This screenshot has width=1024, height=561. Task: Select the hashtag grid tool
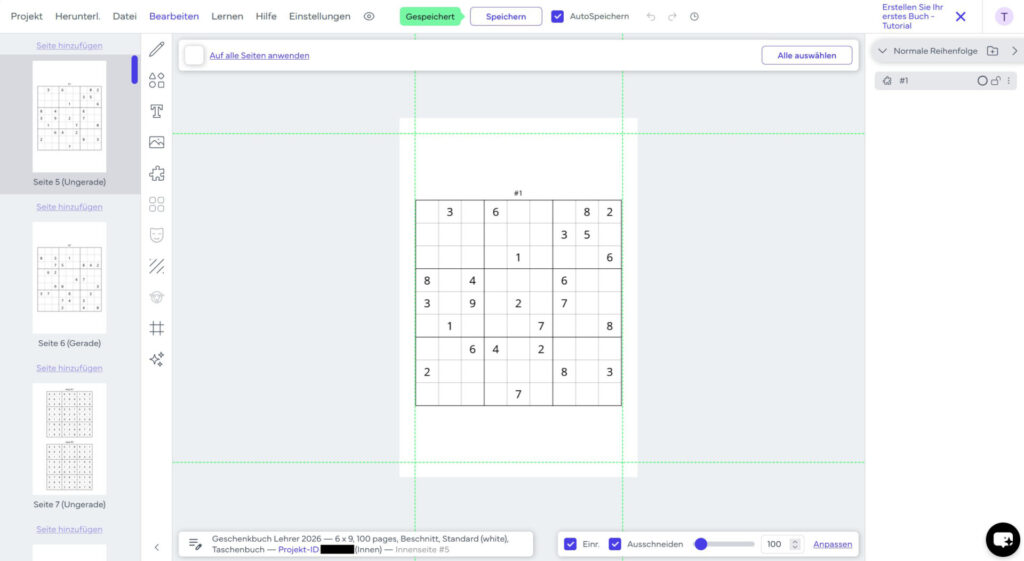pos(157,328)
